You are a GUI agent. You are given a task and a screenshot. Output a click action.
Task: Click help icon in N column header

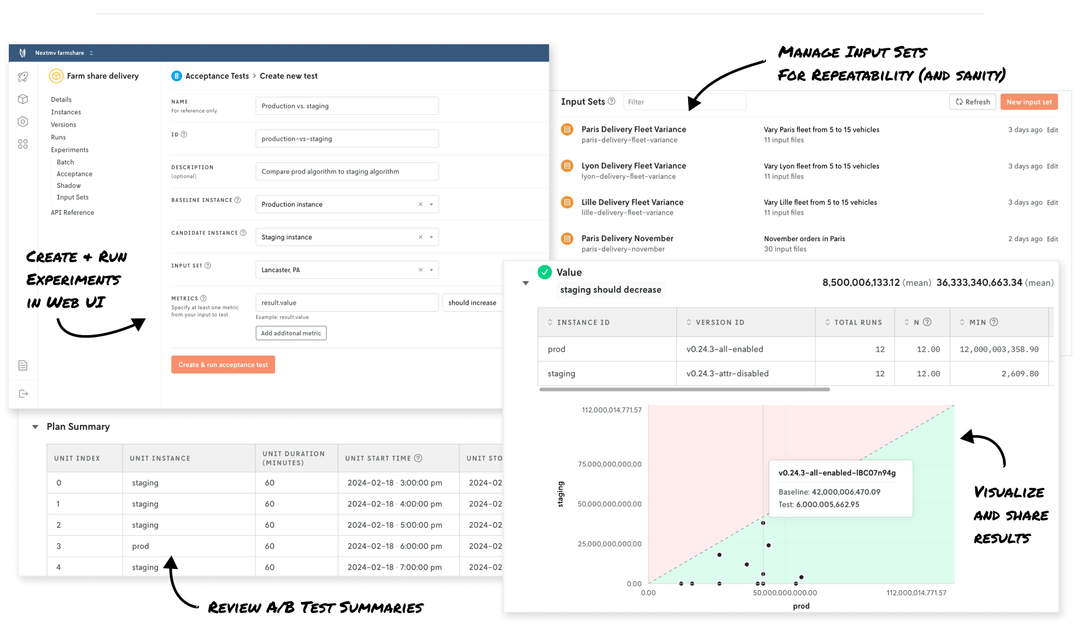coord(927,322)
